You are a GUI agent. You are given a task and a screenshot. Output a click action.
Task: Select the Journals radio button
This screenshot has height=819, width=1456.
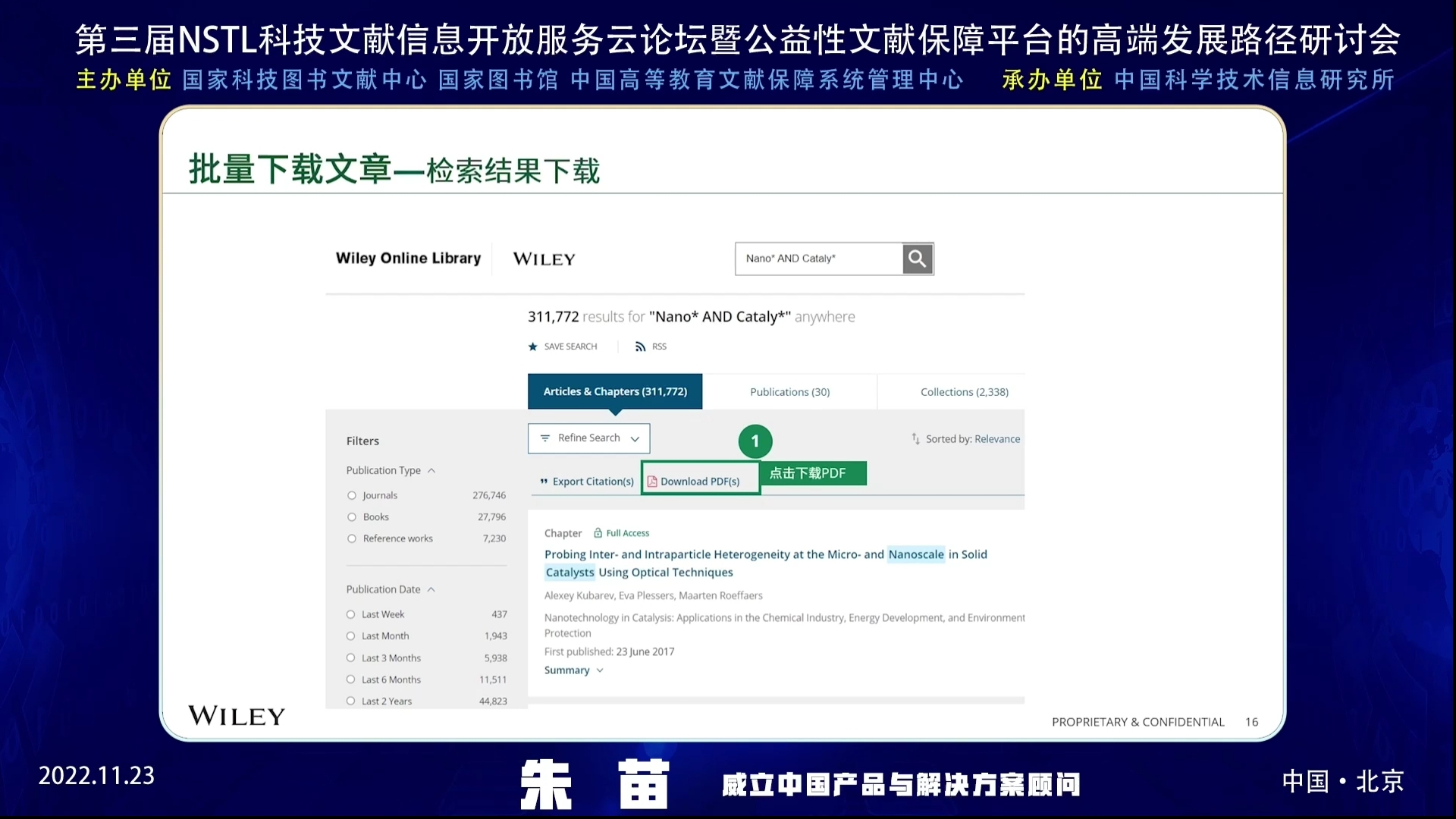pyautogui.click(x=352, y=495)
